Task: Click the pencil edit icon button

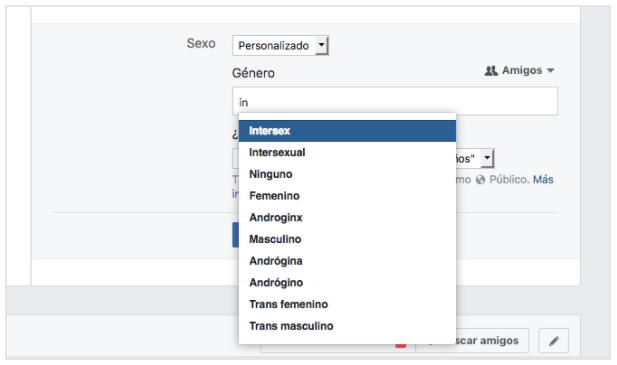Action: pos(553,341)
